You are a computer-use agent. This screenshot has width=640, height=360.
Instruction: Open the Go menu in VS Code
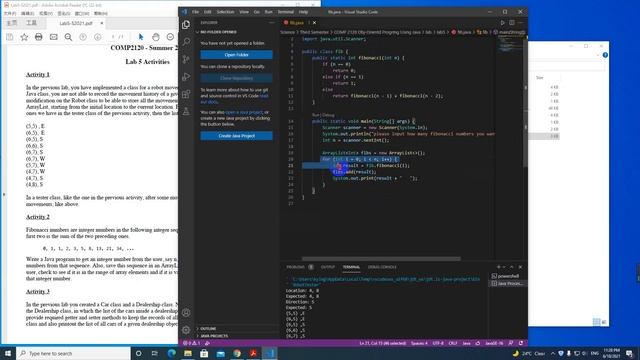257,12
